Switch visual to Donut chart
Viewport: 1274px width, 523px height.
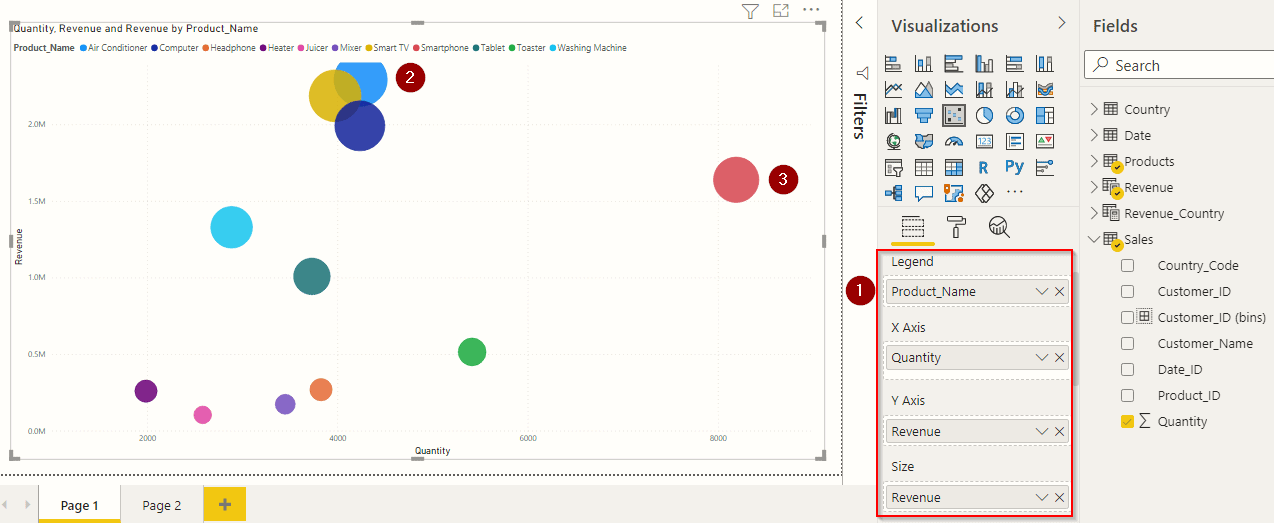pyautogui.click(x=1014, y=115)
